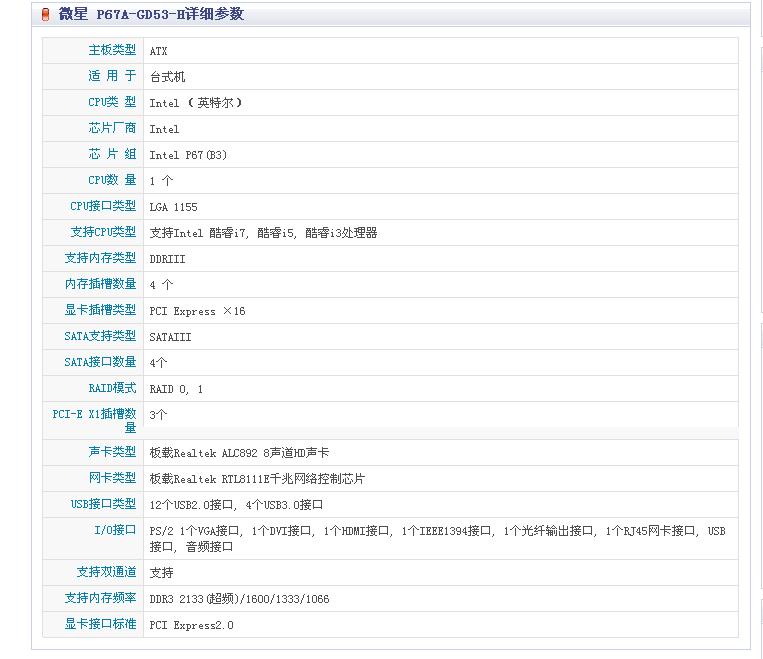This screenshot has height=659, width=763.
Task: Click the 显卡接口标准 label
Action: click(x=100, y=624)
